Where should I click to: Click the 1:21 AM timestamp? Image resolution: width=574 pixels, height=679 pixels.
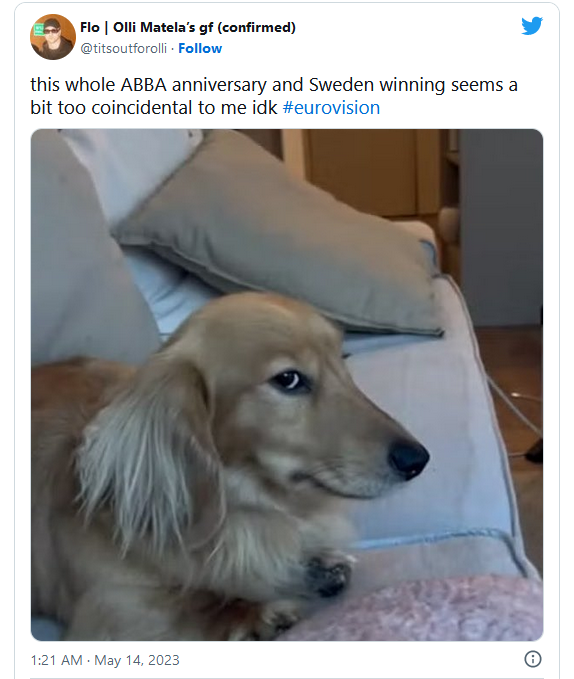click(56, 660)
